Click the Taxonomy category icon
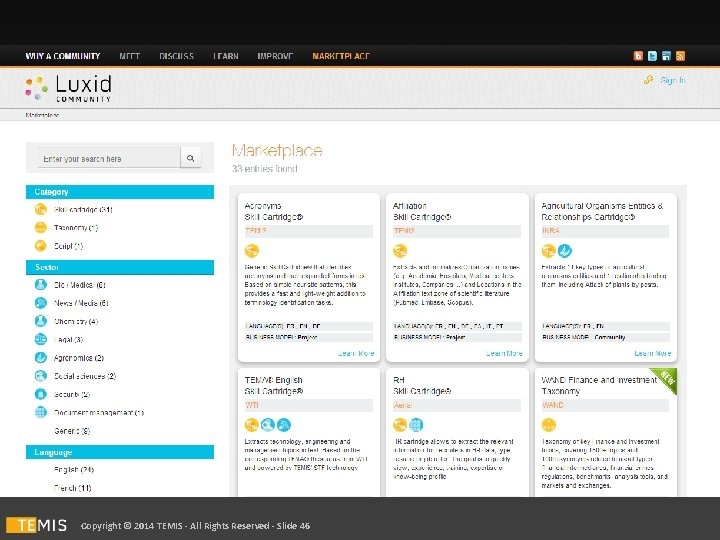Viewport: 720px width, 540px height. coord(41,228)
